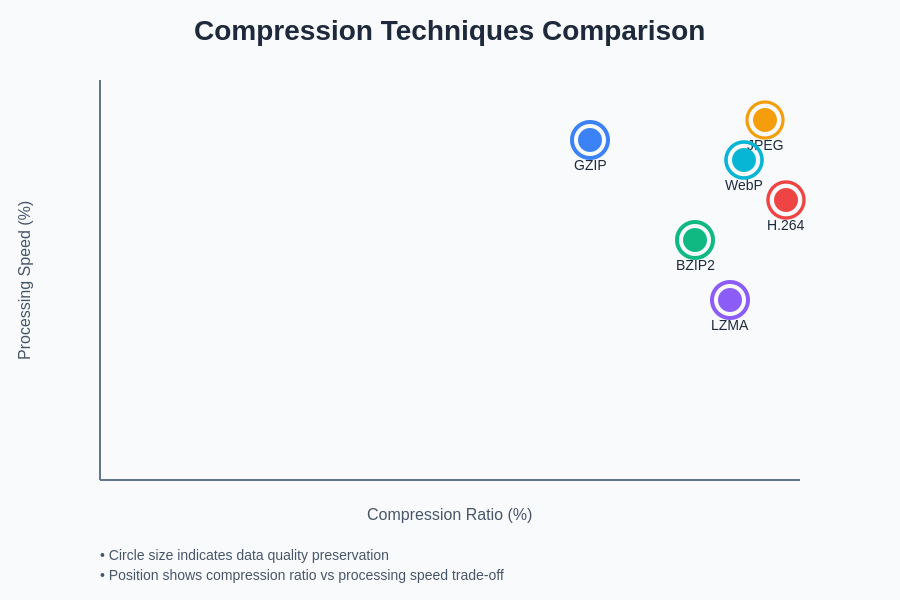Select the purple LZMA circle marker

[x=730, y=300]
